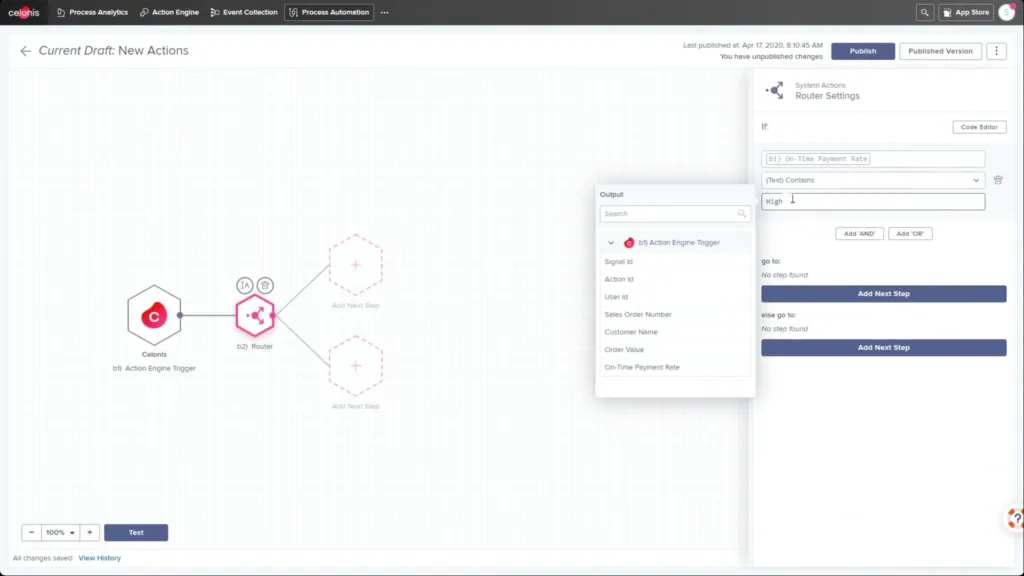1024x576 pixels.
Task: Open the more options ellipsis in top navigation
Action: [x=385, y=12]
